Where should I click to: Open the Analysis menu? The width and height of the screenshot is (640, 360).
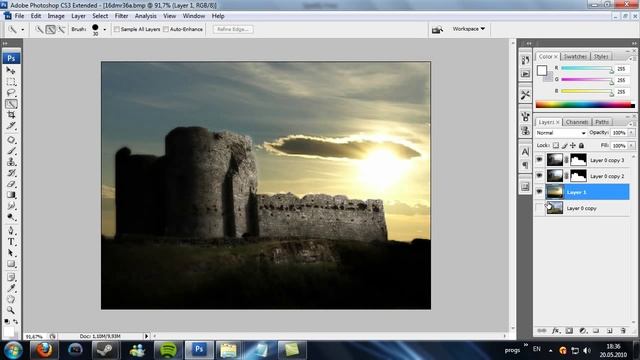[x=145, y=16]
